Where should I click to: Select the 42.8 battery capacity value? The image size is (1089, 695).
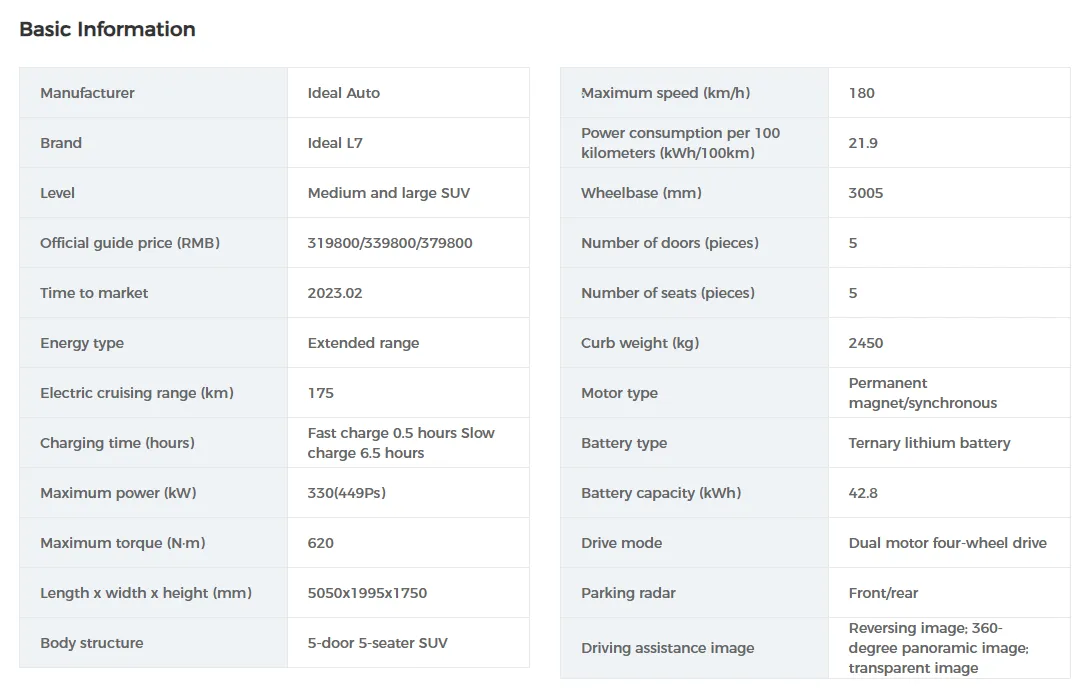(x=863, y=493)
